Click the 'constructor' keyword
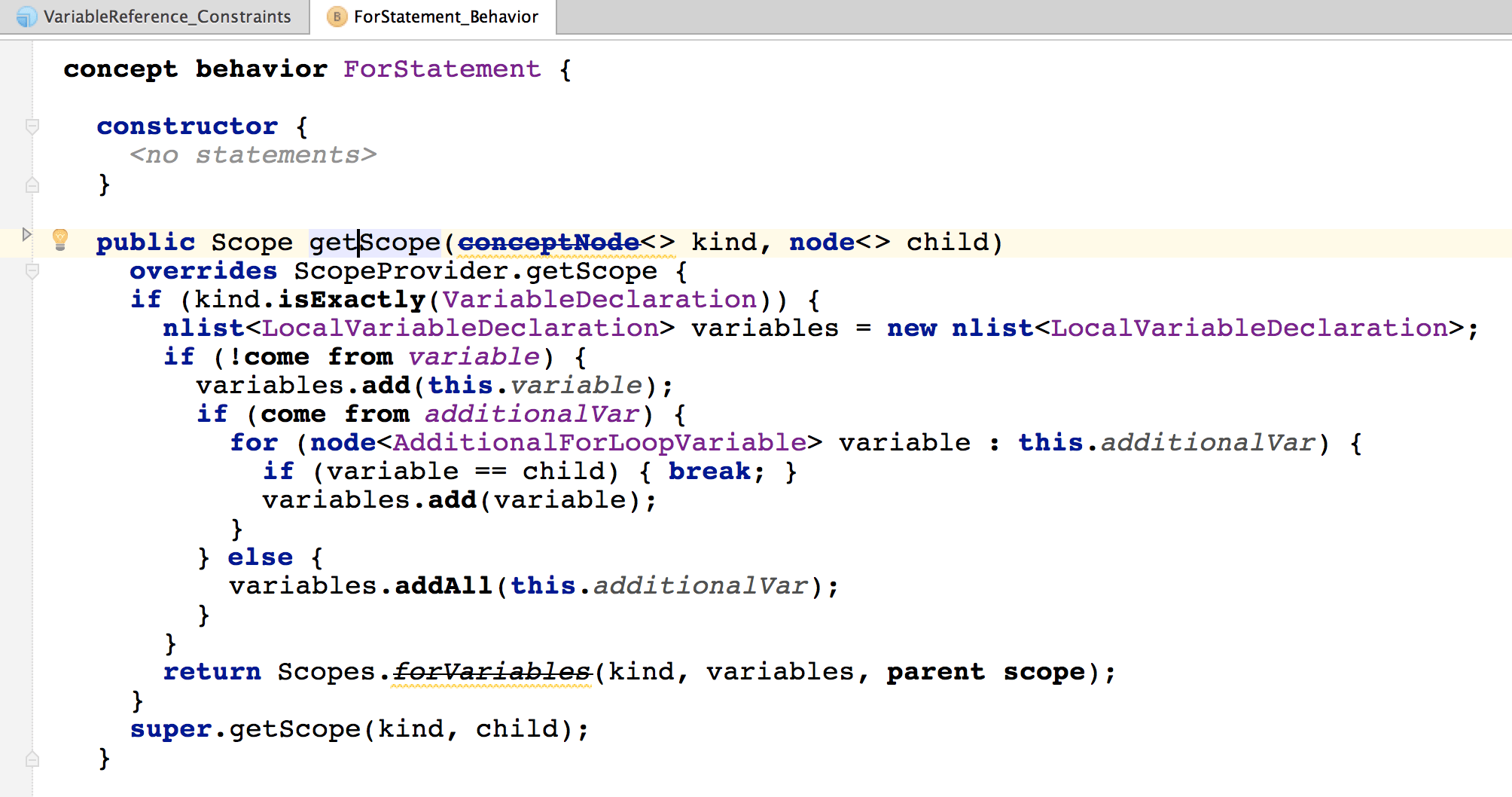The image size is (1512, 797). [x=187, y=127]
